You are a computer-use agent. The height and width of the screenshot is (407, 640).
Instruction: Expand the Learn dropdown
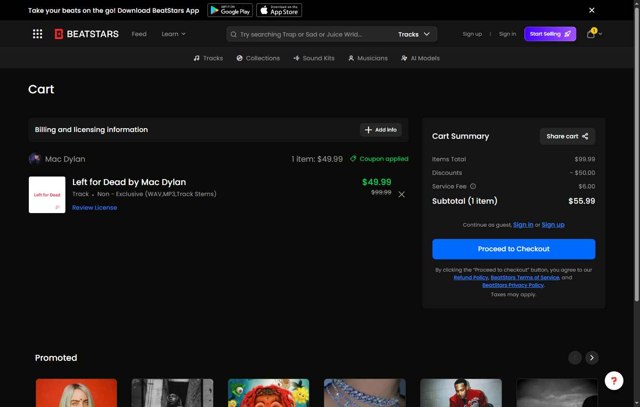[x=173, y=34]
